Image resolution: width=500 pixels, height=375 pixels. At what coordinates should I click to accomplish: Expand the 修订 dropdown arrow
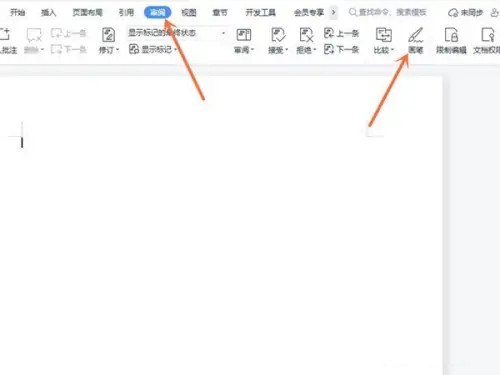(117, 50)
